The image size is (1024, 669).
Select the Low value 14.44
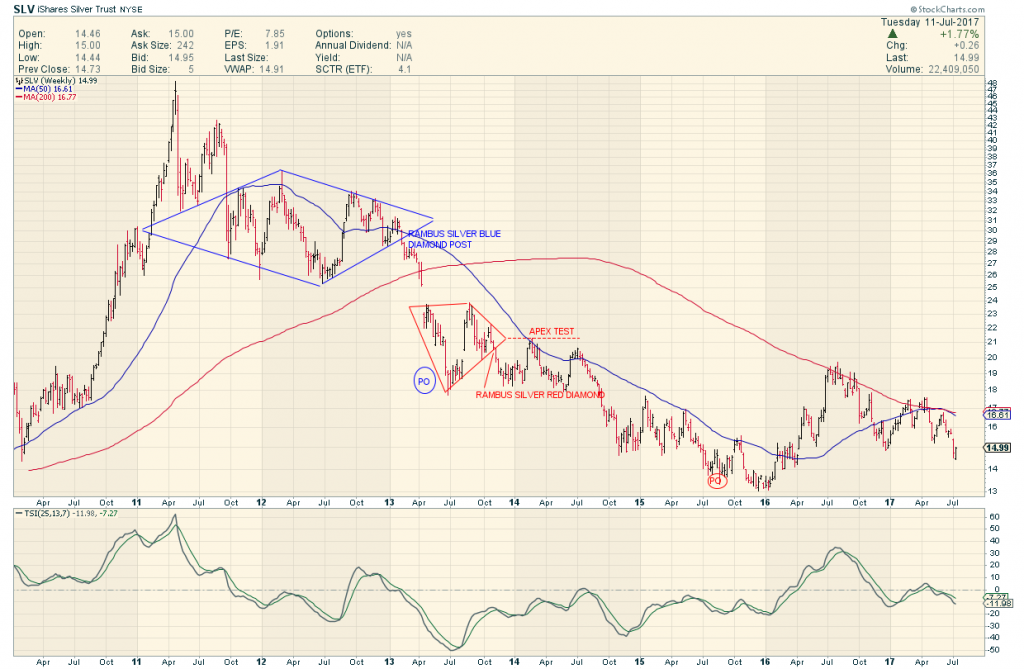tap(88, 57)
